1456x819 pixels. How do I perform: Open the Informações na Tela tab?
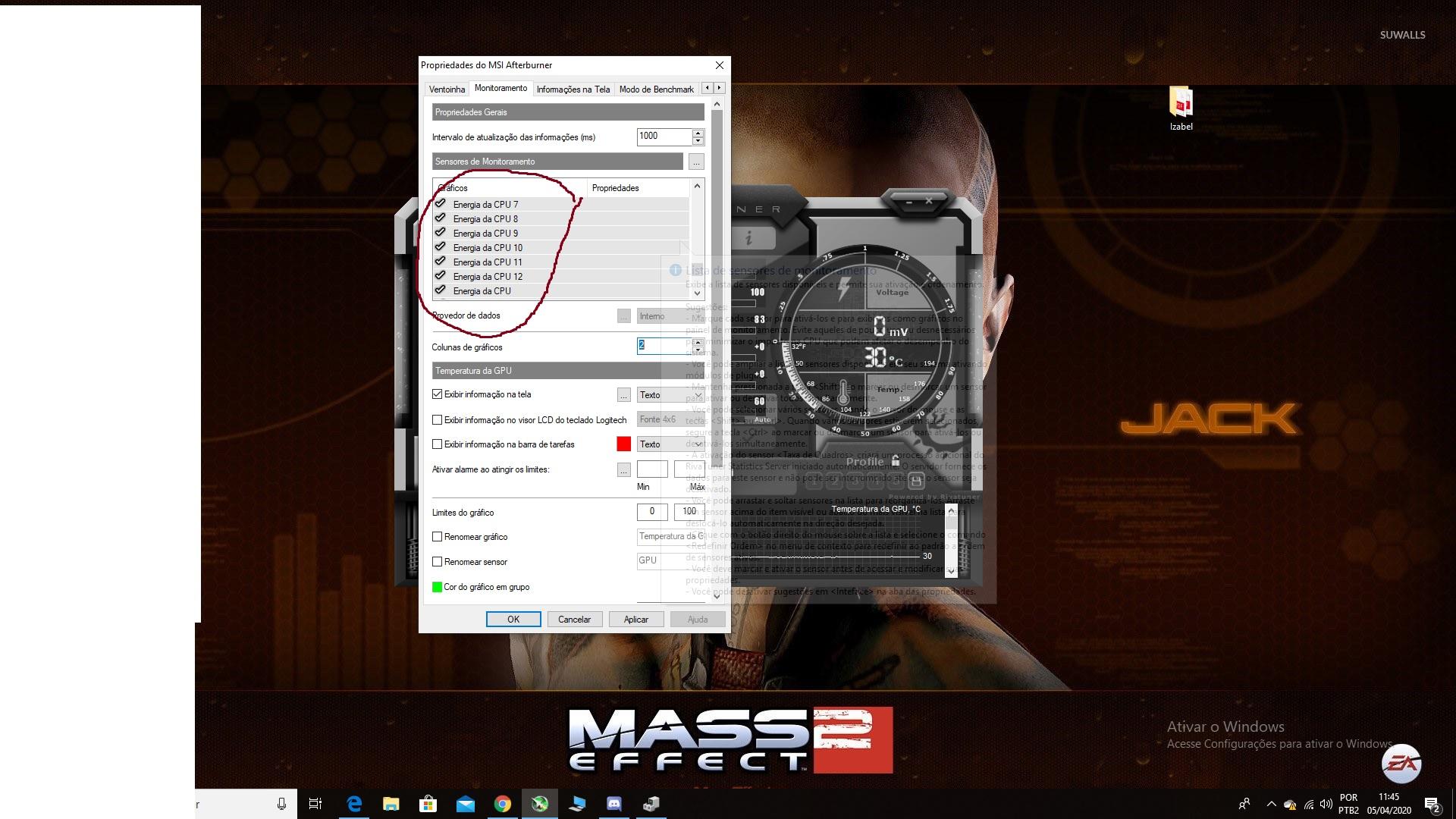(x=573, y=89)
